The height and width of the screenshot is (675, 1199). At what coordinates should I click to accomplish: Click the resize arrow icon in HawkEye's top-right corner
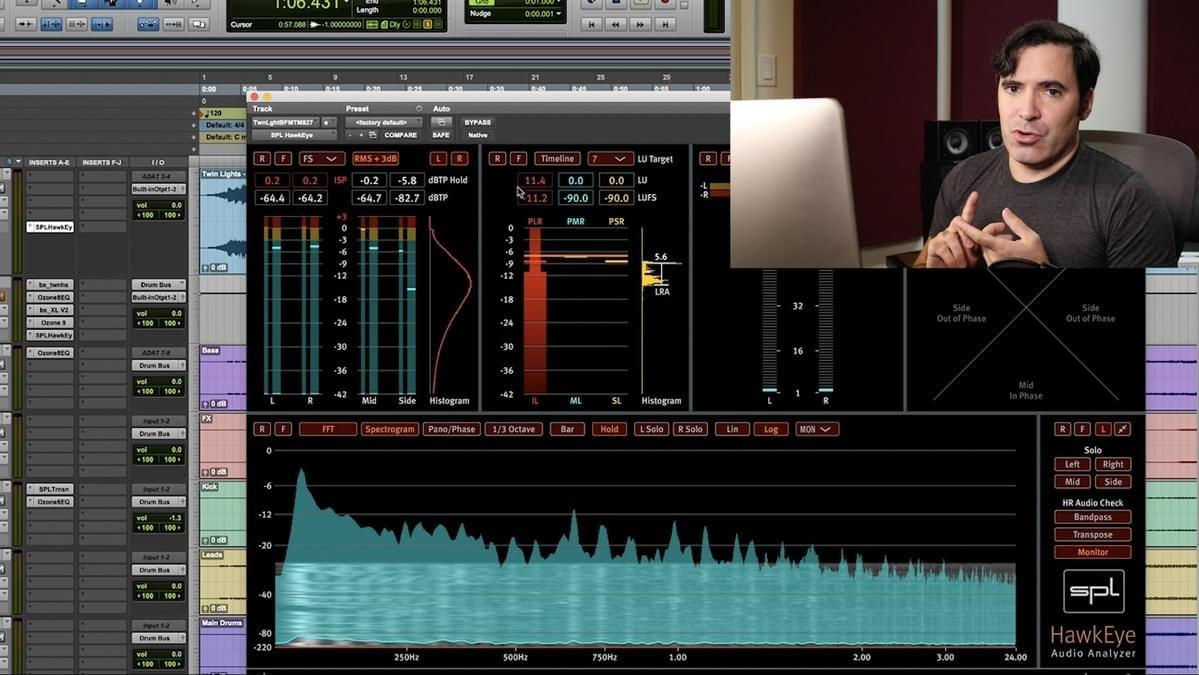click(x=1121, y=429)
